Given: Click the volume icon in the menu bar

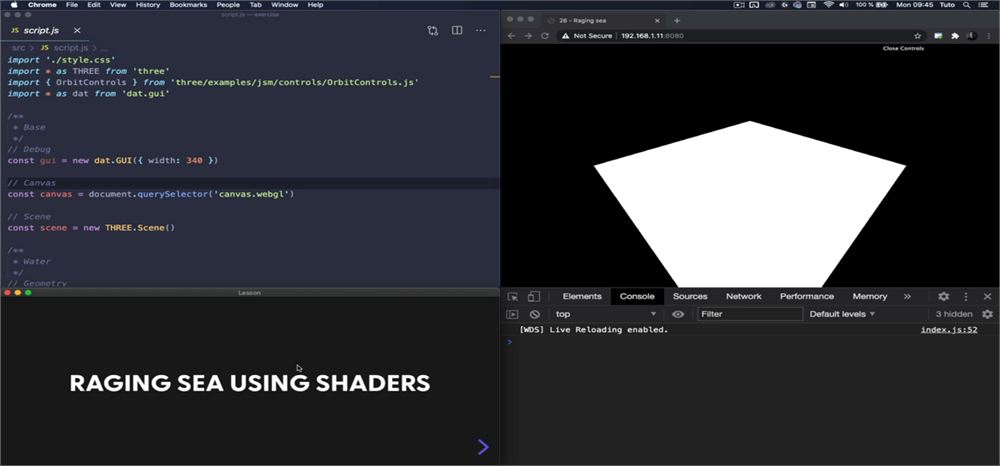Looking at the screenshot, I should (x=844, y=4).
